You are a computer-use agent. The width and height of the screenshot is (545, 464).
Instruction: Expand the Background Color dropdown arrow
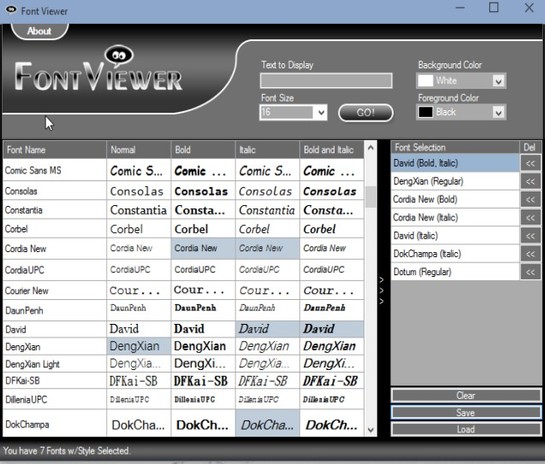(x=498, y=81)
